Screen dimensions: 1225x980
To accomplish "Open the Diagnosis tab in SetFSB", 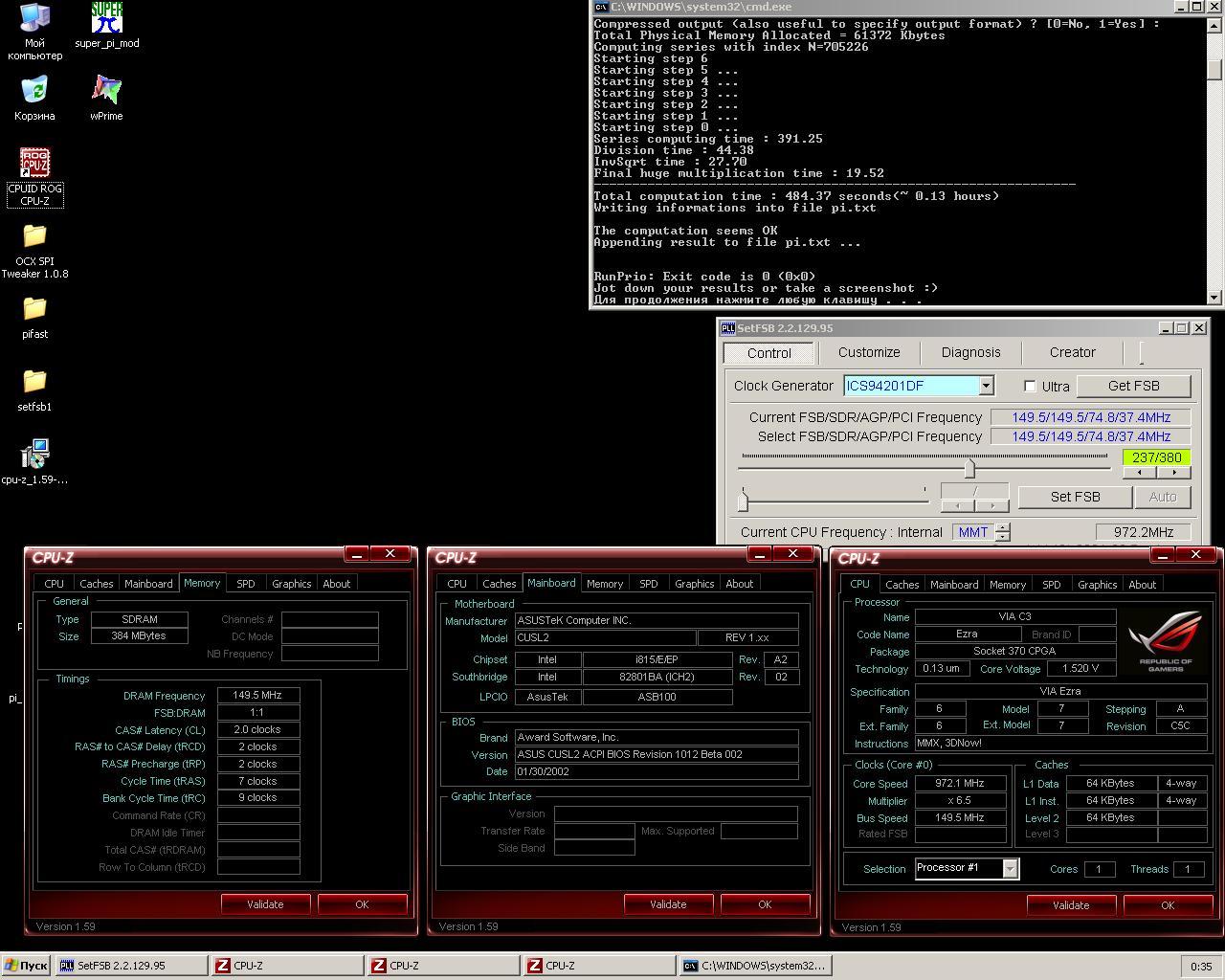I will tap(970, 352).
